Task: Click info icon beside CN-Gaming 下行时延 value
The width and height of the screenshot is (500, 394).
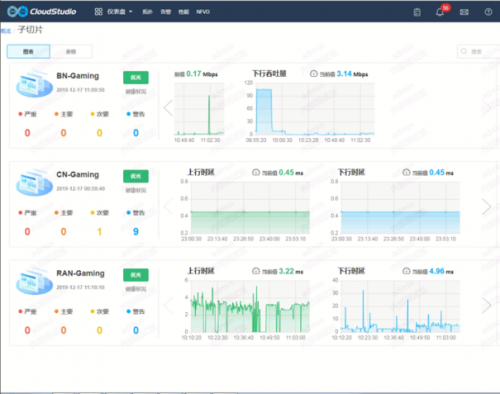Action: point(406,172)
